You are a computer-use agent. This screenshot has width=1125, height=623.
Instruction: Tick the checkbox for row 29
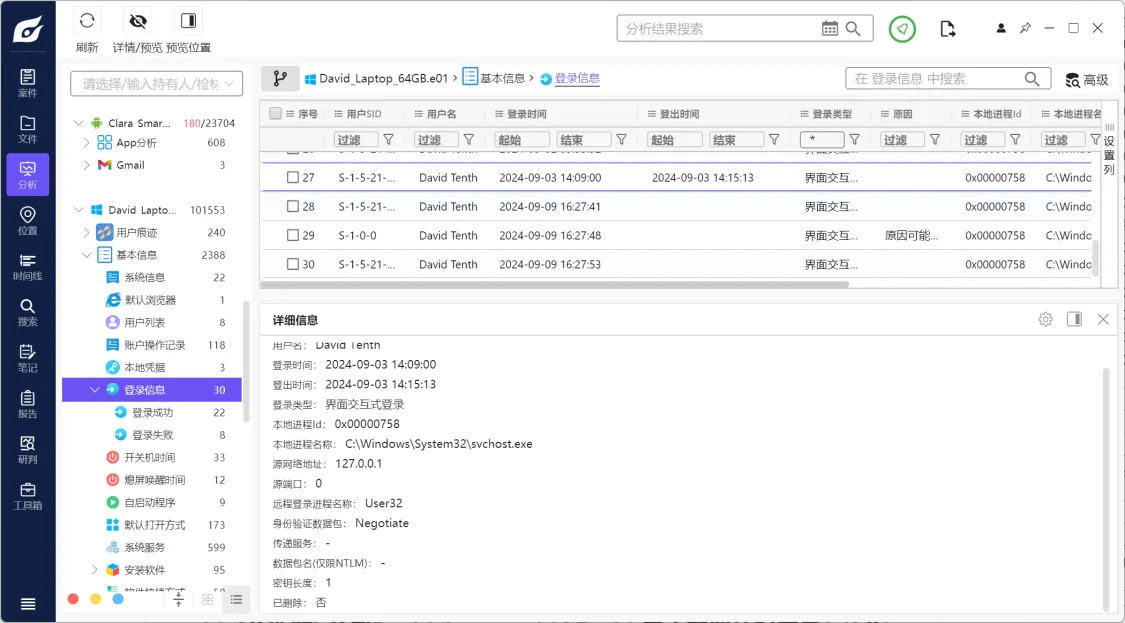point(293,235)
